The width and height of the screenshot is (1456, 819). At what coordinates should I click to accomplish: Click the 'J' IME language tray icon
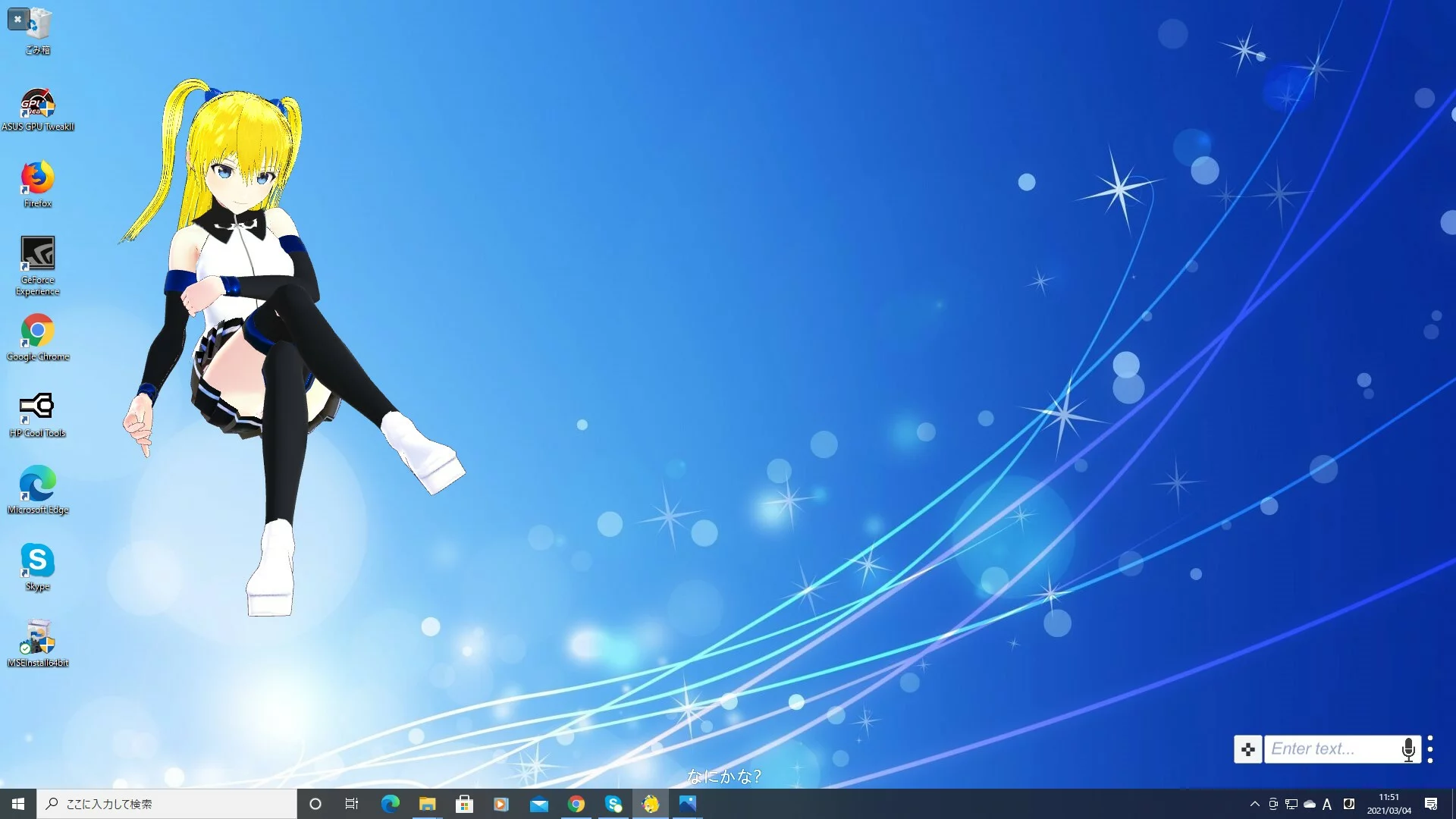click(1349, 804)
